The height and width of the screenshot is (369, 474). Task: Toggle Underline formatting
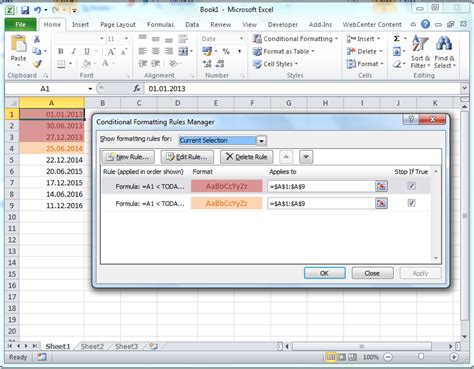[87, 51]
